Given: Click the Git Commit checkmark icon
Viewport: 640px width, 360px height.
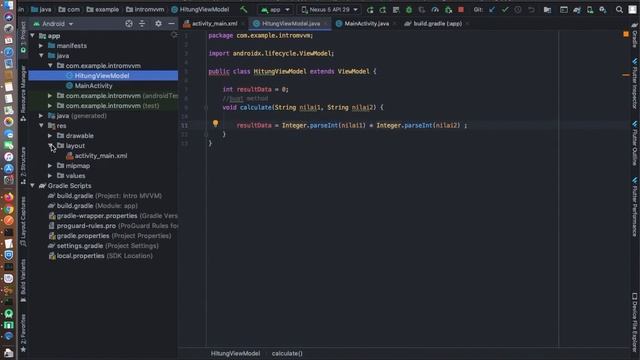Looking at the screenshot, I should click(505, 9).
